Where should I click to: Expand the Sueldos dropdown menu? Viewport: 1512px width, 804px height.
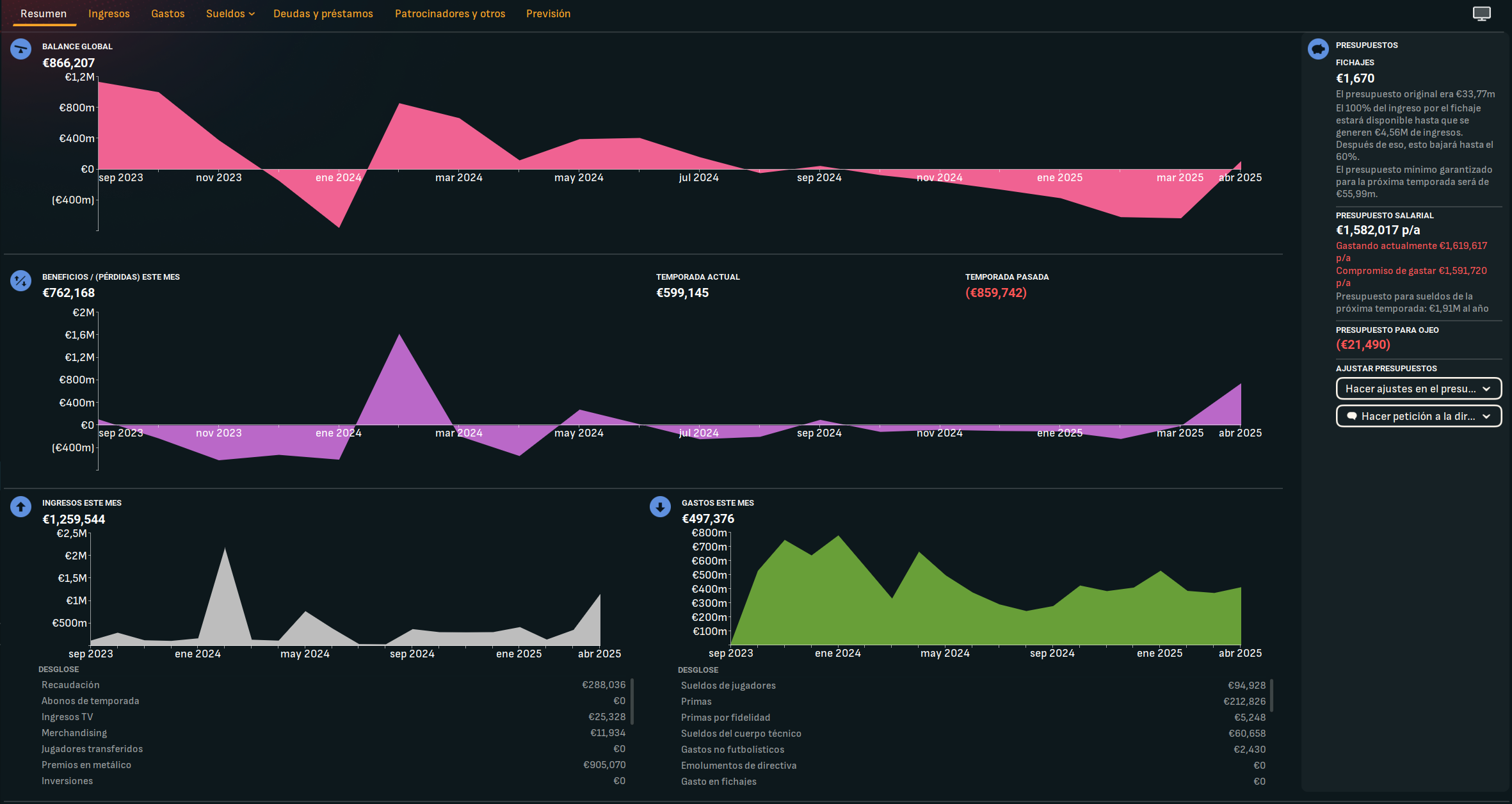click(230, 13)
